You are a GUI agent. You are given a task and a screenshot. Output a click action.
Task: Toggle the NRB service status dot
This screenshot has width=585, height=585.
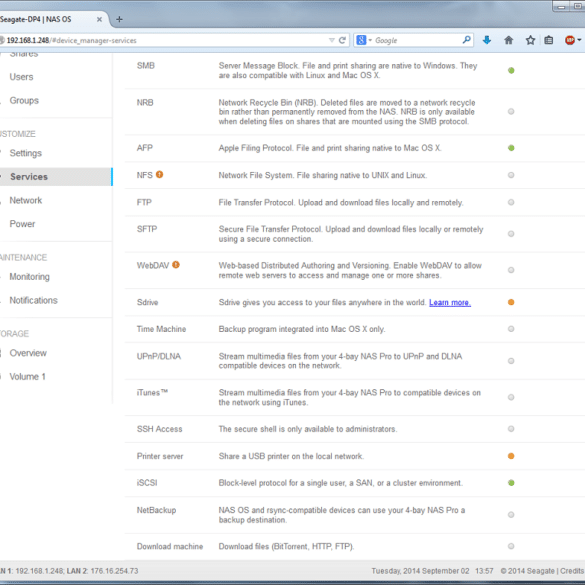pos(511,112)
